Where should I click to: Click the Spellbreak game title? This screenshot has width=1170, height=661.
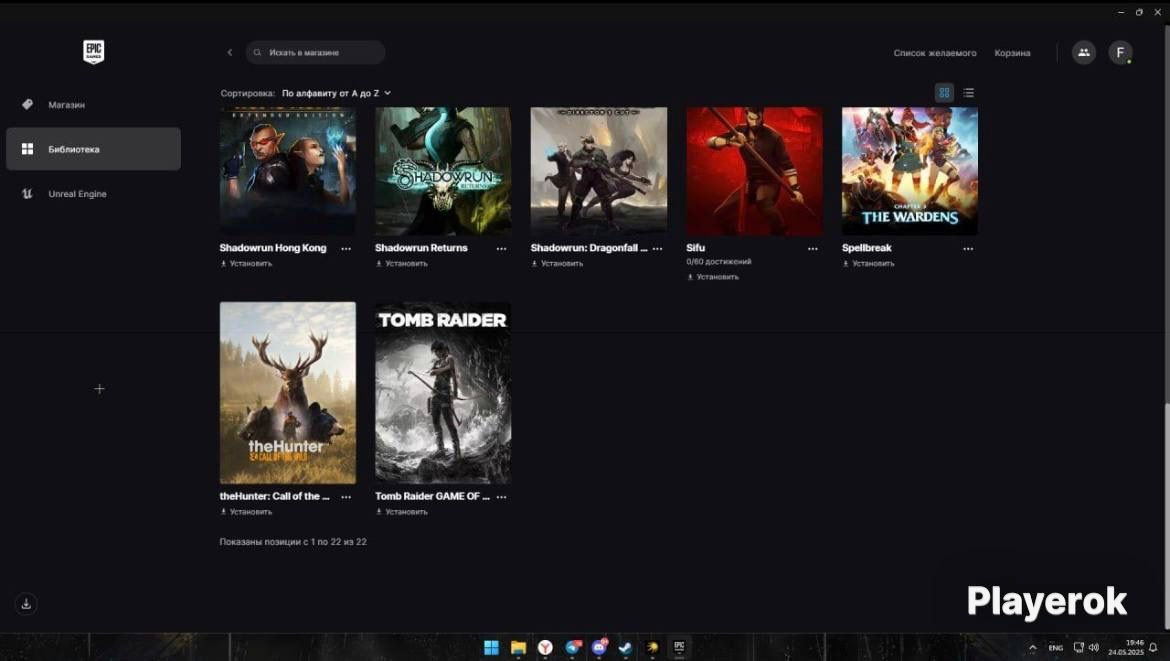[866, 248]
